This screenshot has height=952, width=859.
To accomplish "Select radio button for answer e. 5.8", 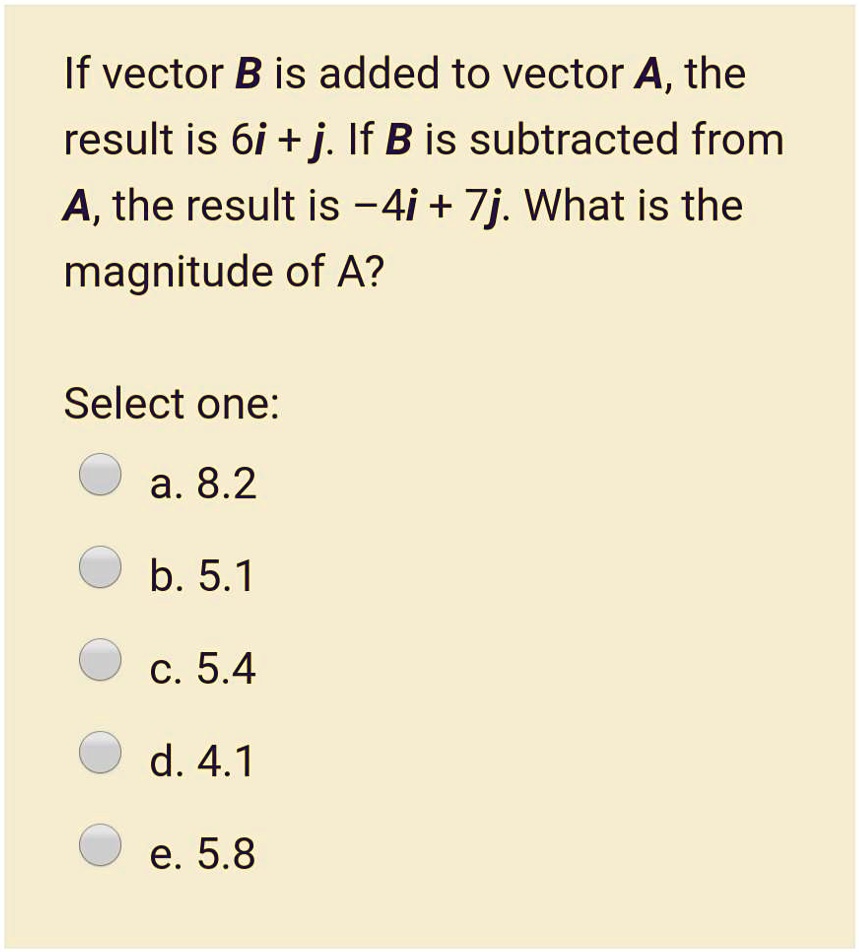I will [x=99, y=843].
